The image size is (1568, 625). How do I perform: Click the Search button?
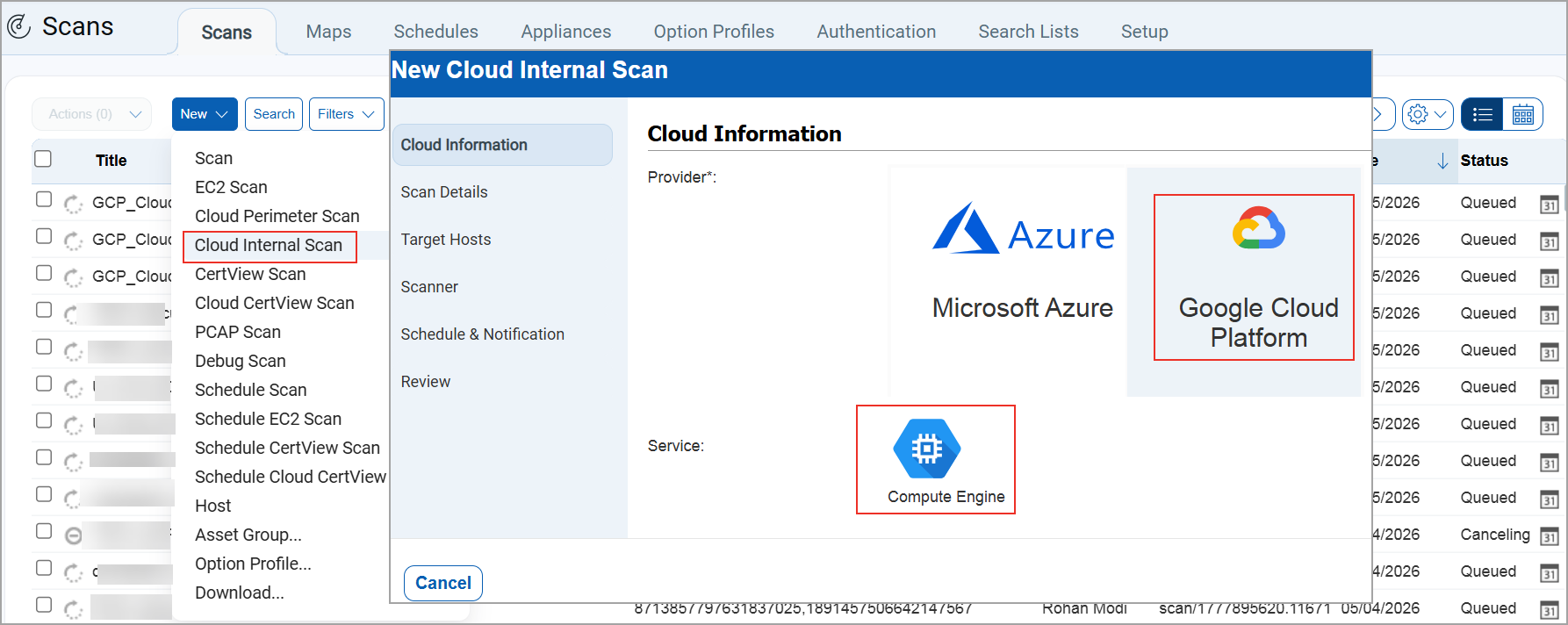click(x=274, y=114)
